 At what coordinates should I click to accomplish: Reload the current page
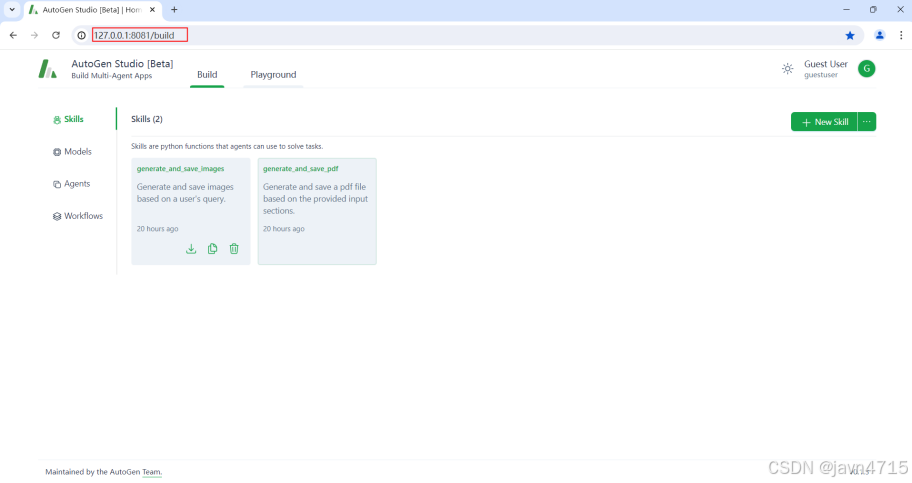click(x=56, y=35)
